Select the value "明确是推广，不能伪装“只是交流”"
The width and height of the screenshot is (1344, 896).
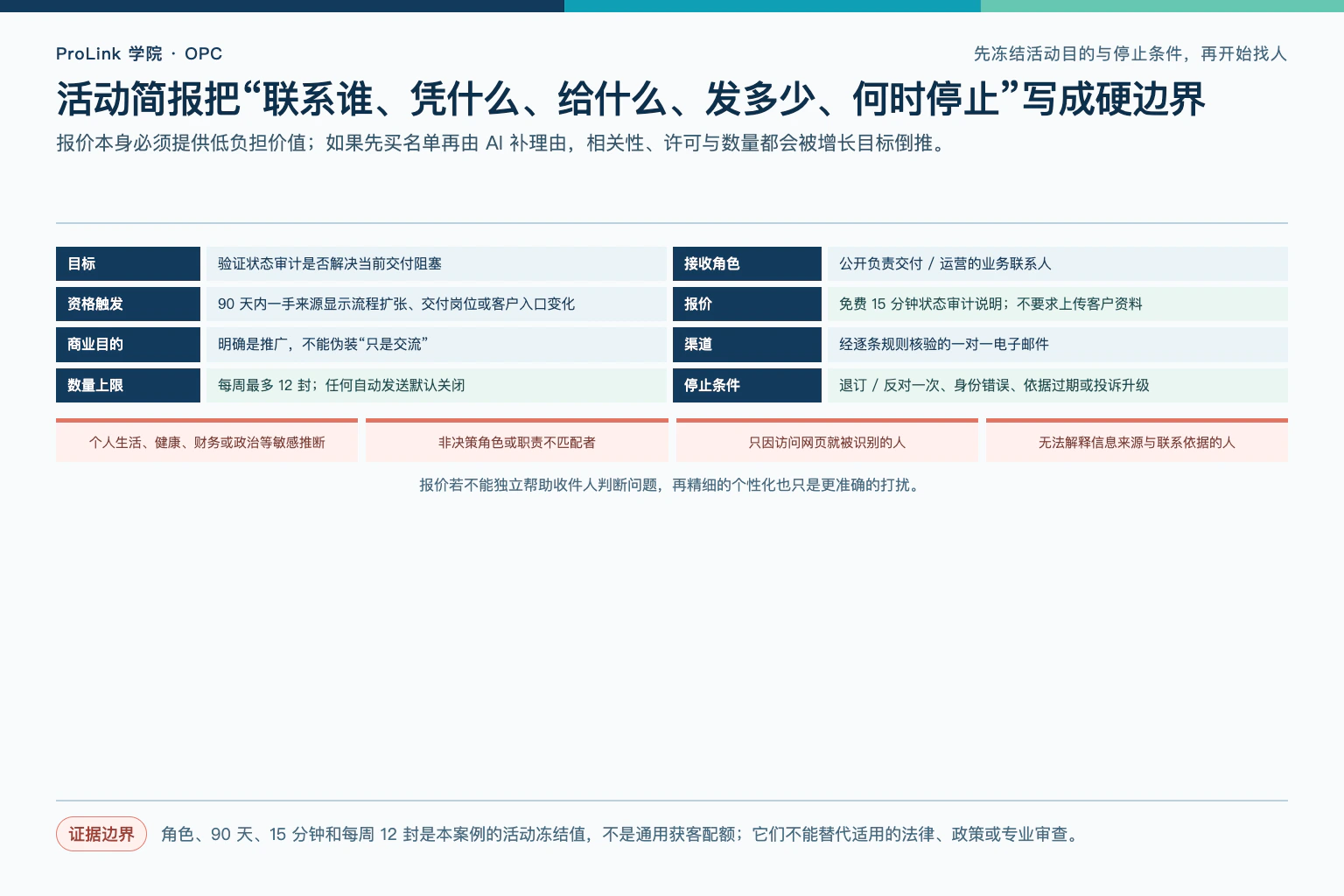pyautogui.click(x=323, y=344)
